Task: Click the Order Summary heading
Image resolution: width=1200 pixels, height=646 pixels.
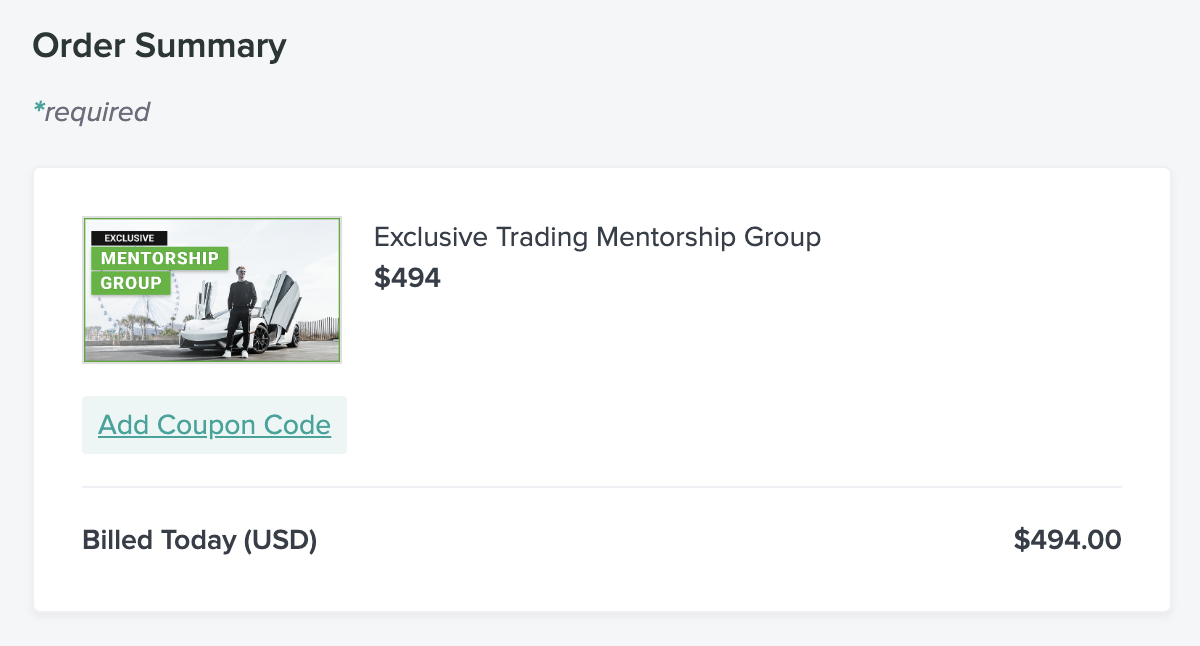Action: tap(160, 46)
